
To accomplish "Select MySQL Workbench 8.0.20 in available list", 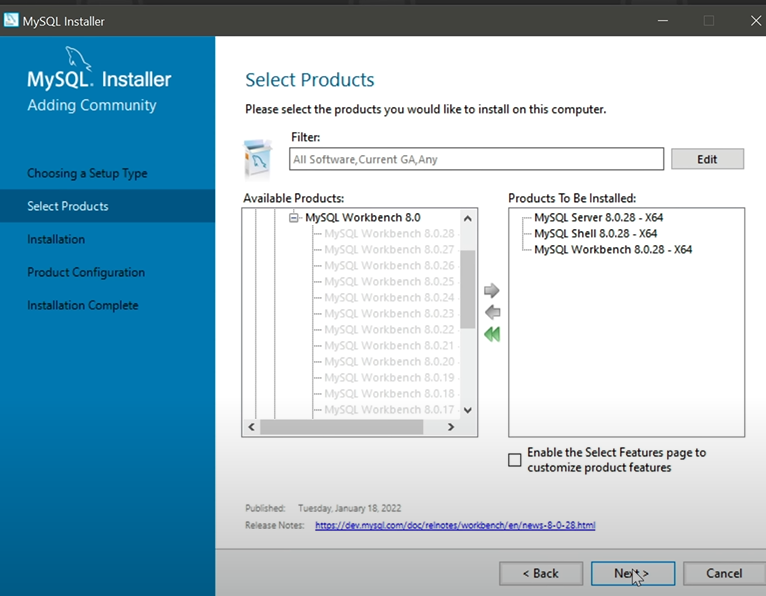I will [389, 362].
